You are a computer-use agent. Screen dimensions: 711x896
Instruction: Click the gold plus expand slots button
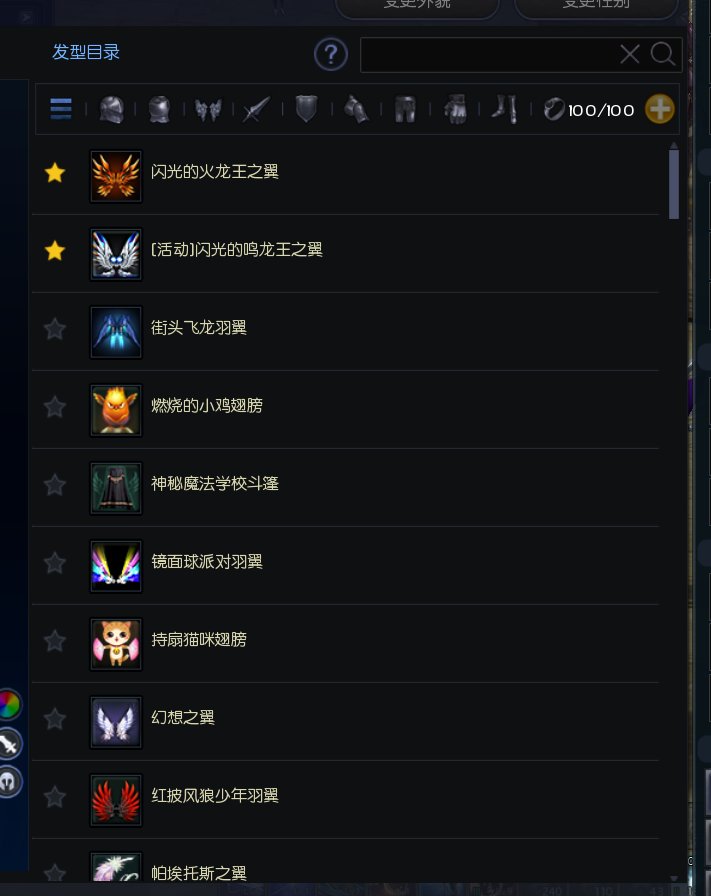click(660, 109)
